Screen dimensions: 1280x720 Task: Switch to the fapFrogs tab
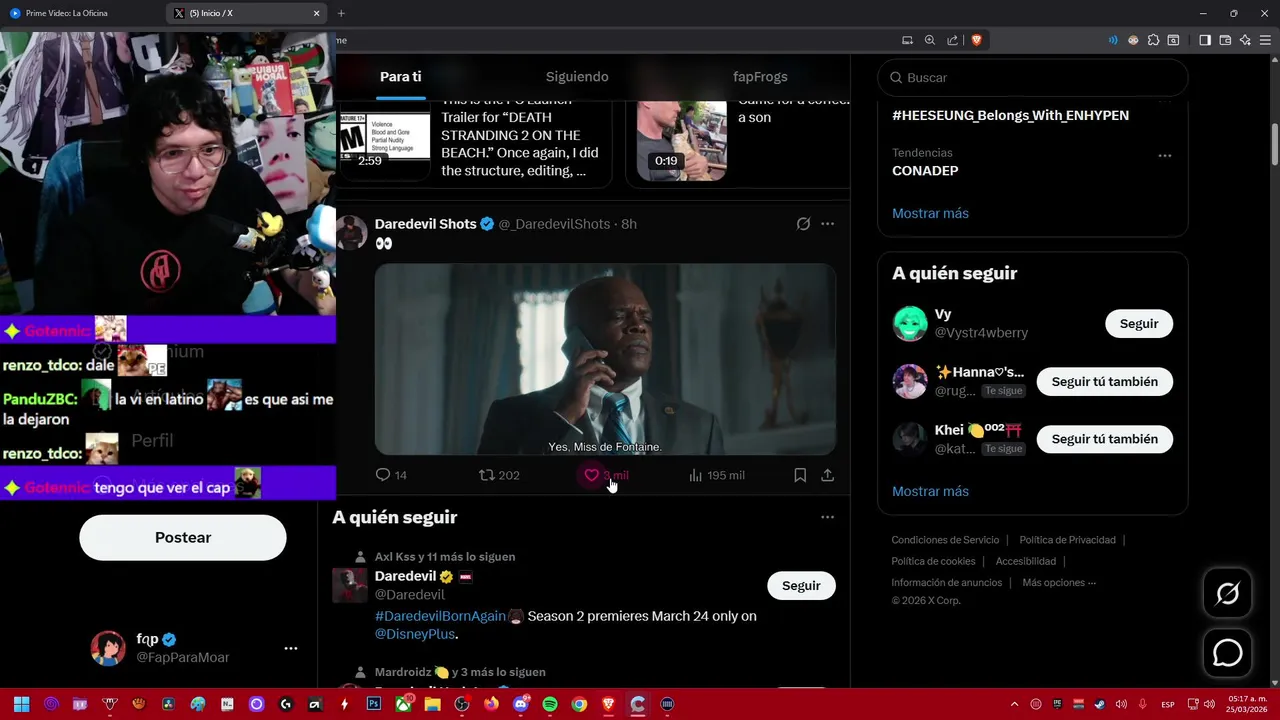(x=760, y=77)
